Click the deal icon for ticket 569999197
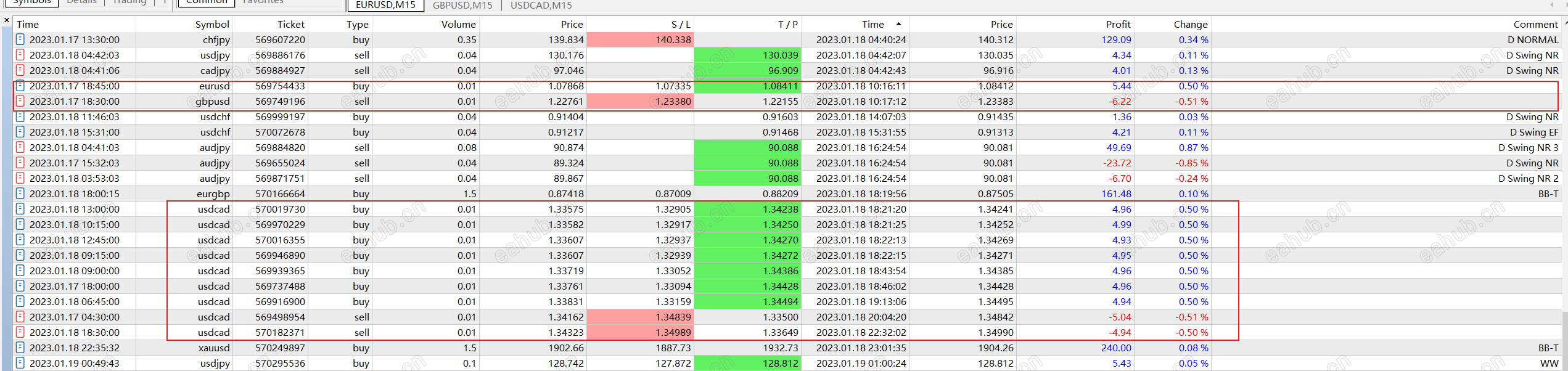The image size is (1568, 371). [x=20, y=116]
